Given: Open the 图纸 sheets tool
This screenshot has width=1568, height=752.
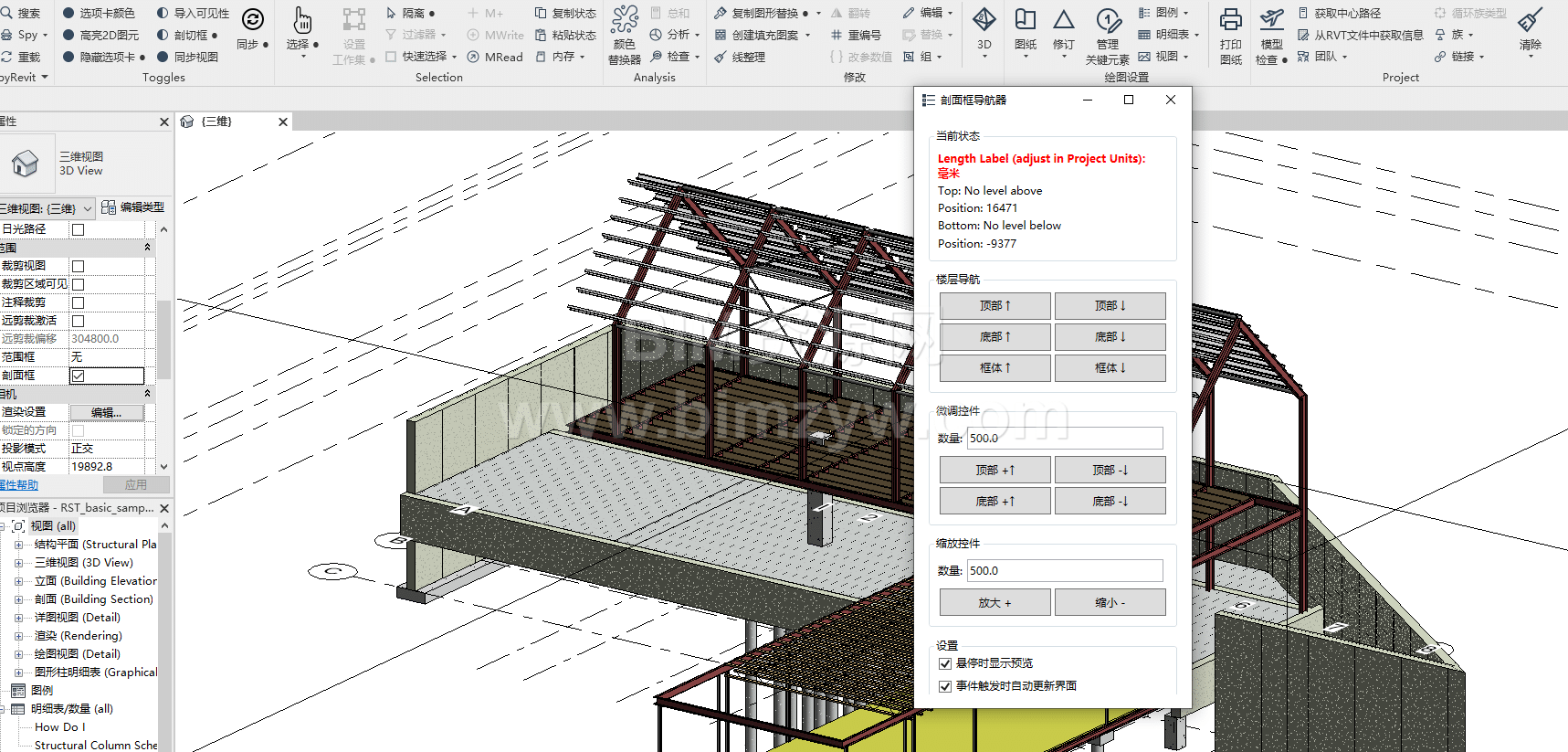Looking at the screenshot, I should [x=1026, y=20].
